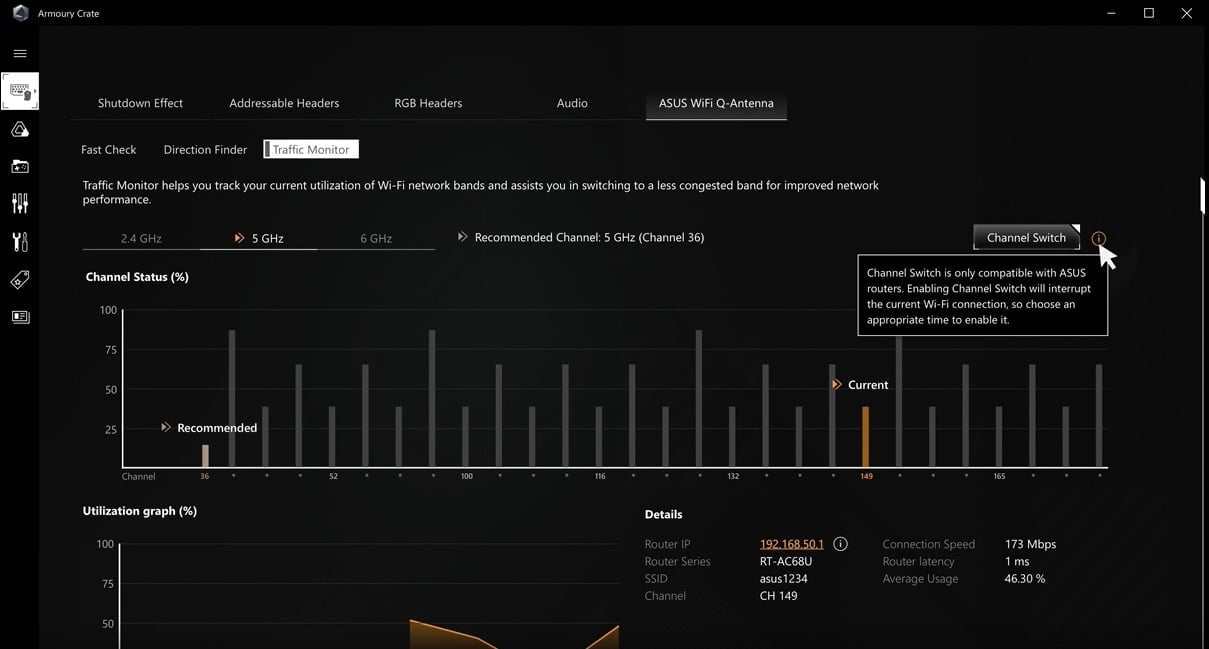Click the 'Connection Speed' label
1209x649 pixels.
pyautogui.click(x=929, y=544)
